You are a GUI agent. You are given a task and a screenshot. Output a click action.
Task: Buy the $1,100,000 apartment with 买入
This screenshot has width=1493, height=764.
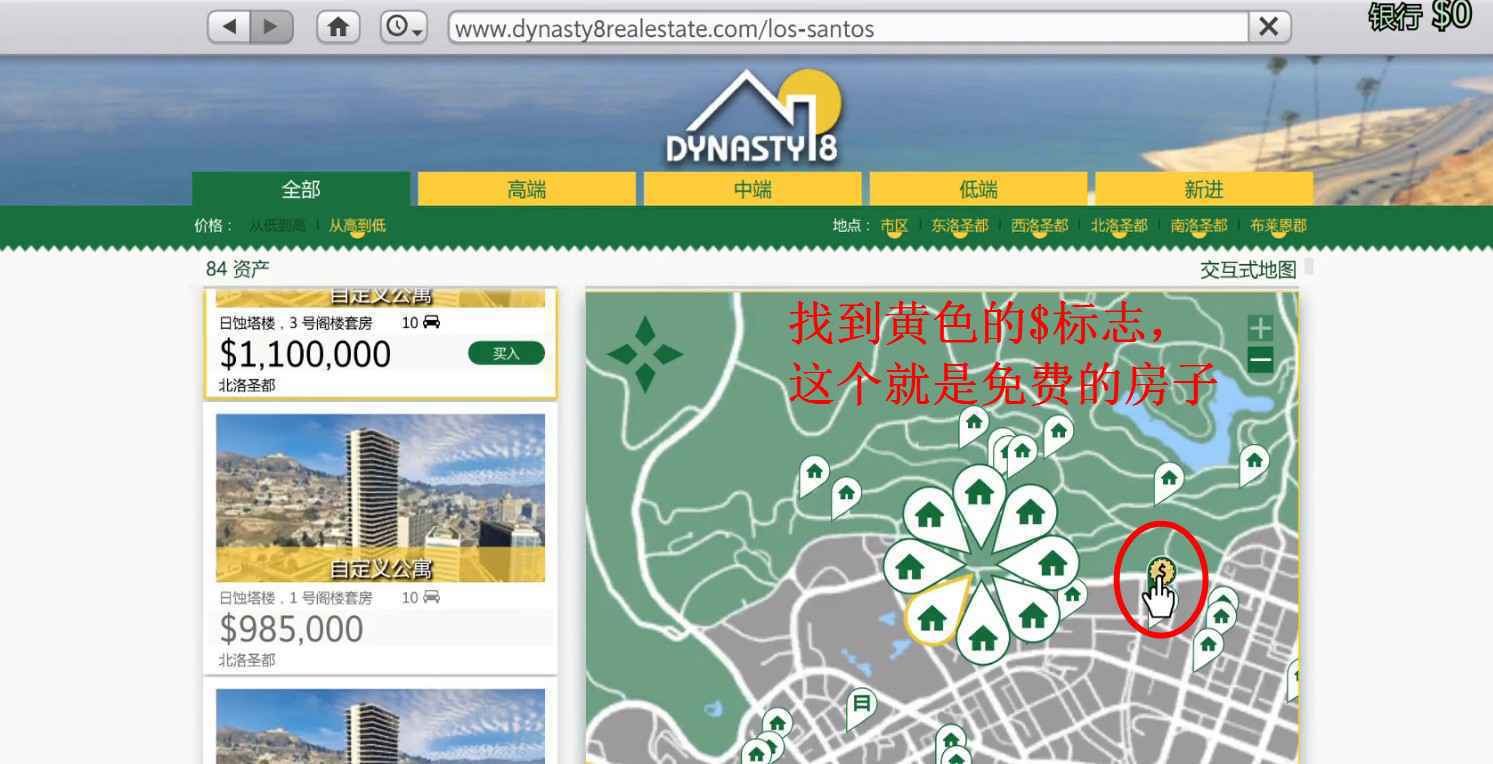coord(506,353)
